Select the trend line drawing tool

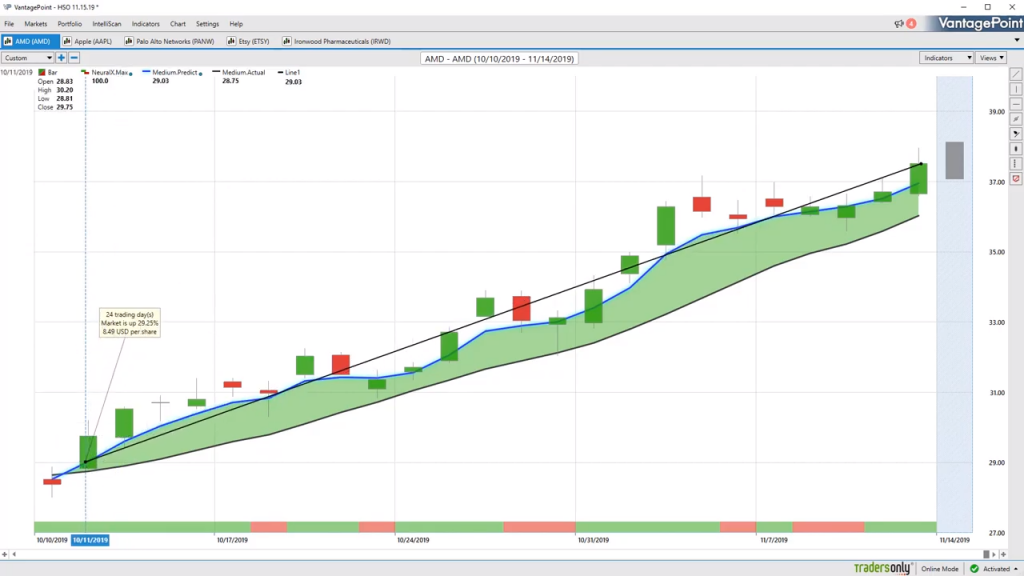(1016, 74)
